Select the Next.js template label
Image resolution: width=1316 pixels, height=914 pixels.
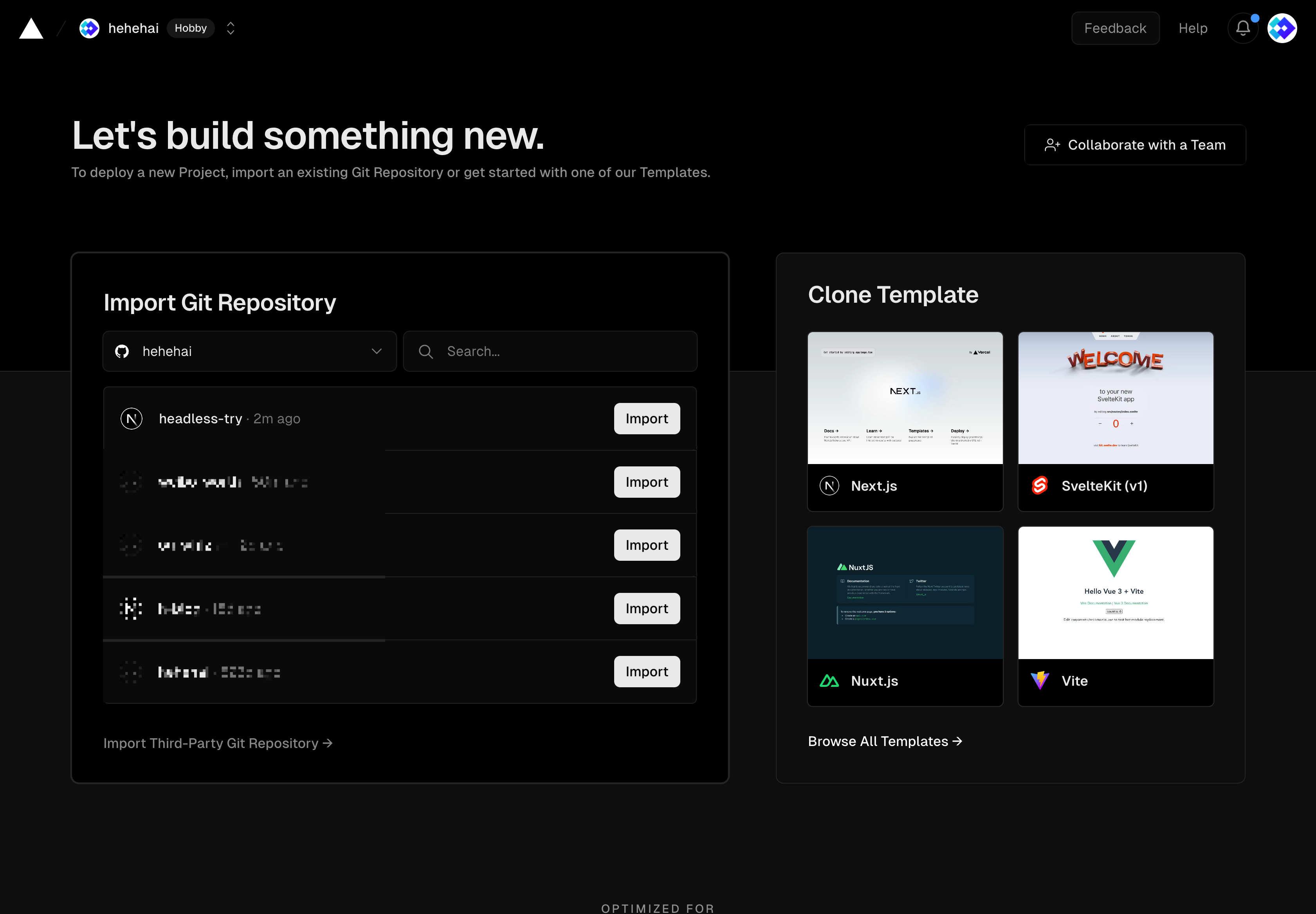click(874, 486)
